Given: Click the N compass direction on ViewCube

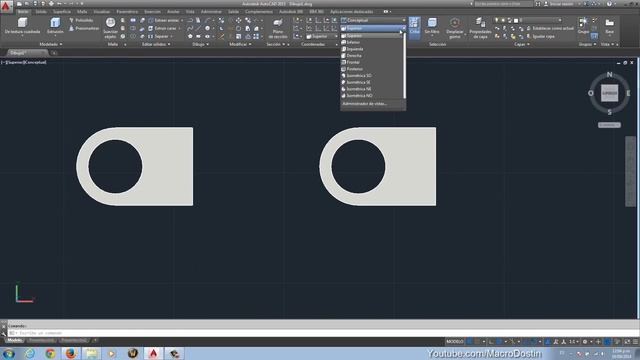Looking at the screenshot, I should [609, 74].
